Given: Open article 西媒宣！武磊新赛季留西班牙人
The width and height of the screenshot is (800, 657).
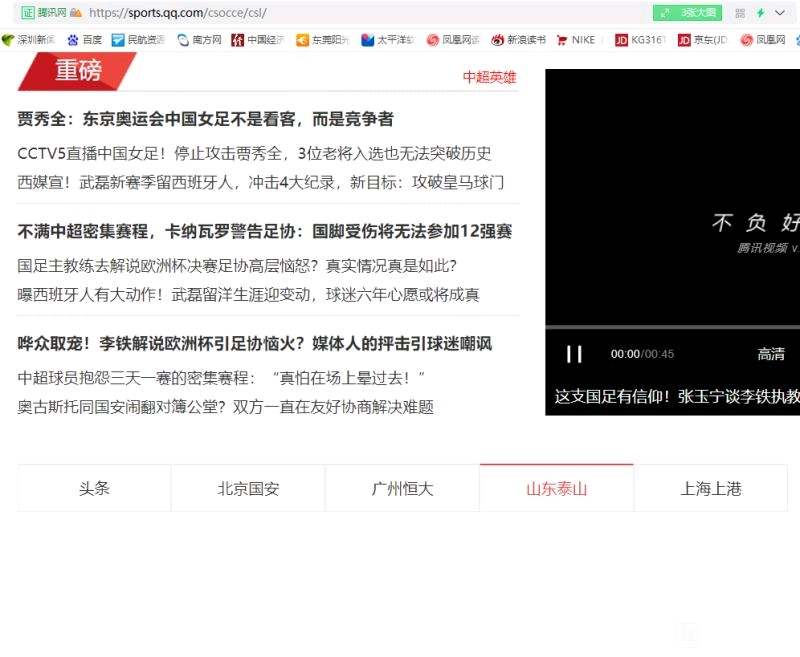Looking at the screenshot, I should 260,182.
